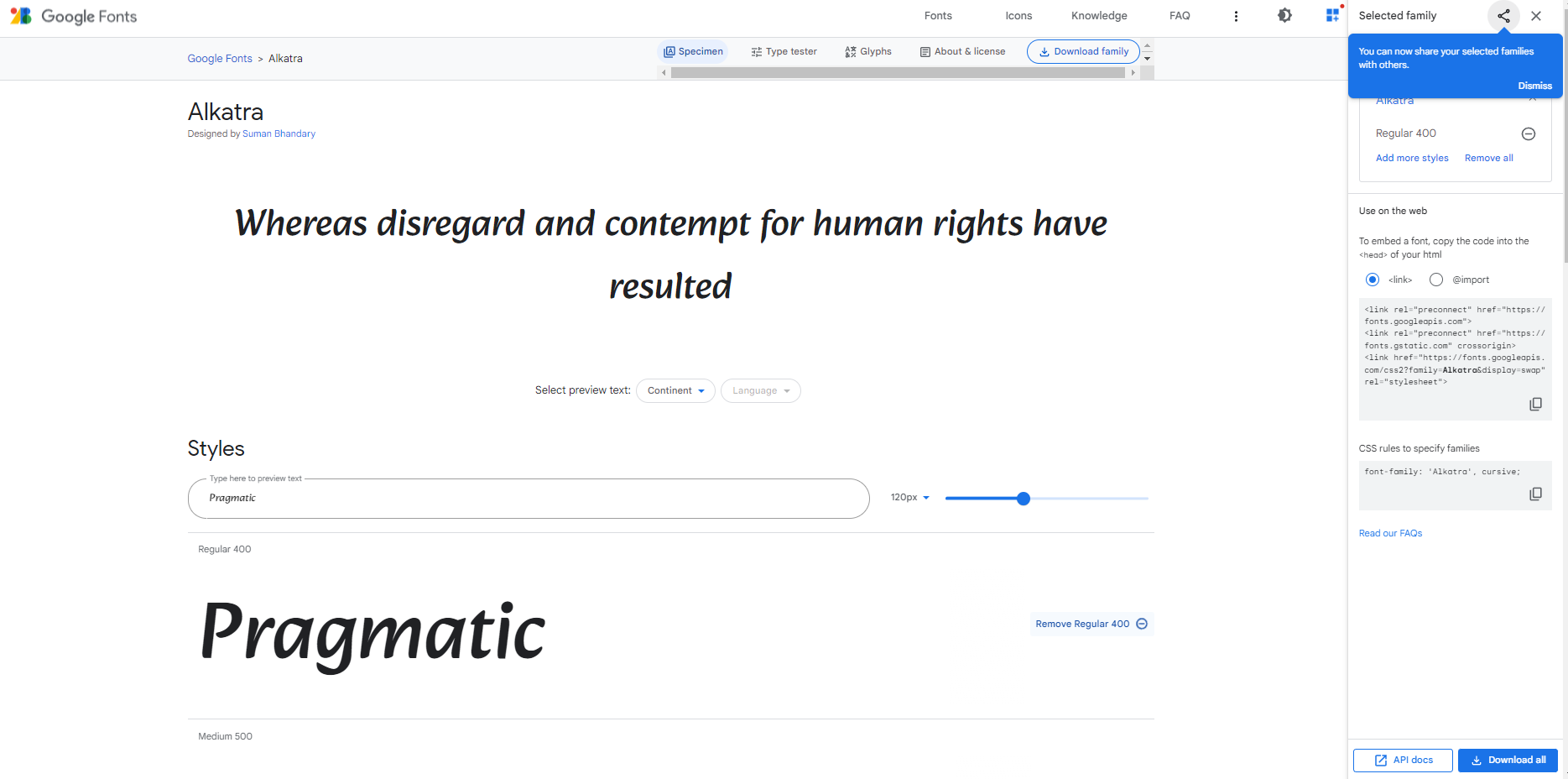Open the Read our FAQs link
Viewport: 1568px width, 779px height.
coord(1390,533)
